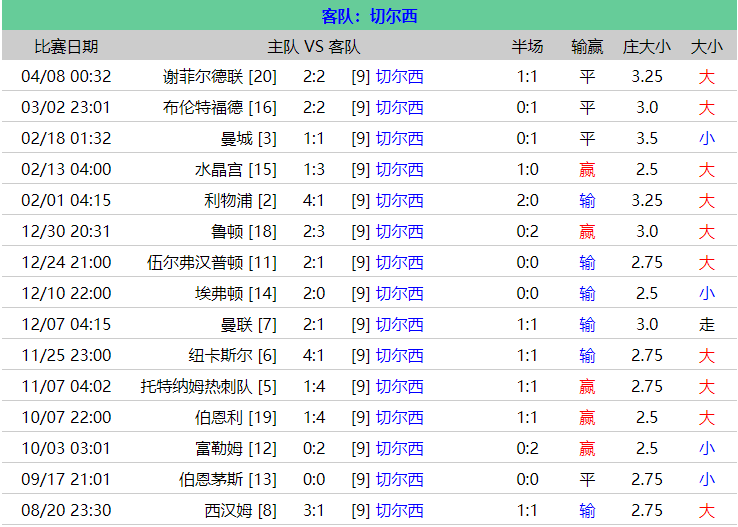Open the 切尔西 link in the 纽卡斯尔 row
Image resolution: width=738 pixels, height=527 pixels.
click(x=399, y=355)
